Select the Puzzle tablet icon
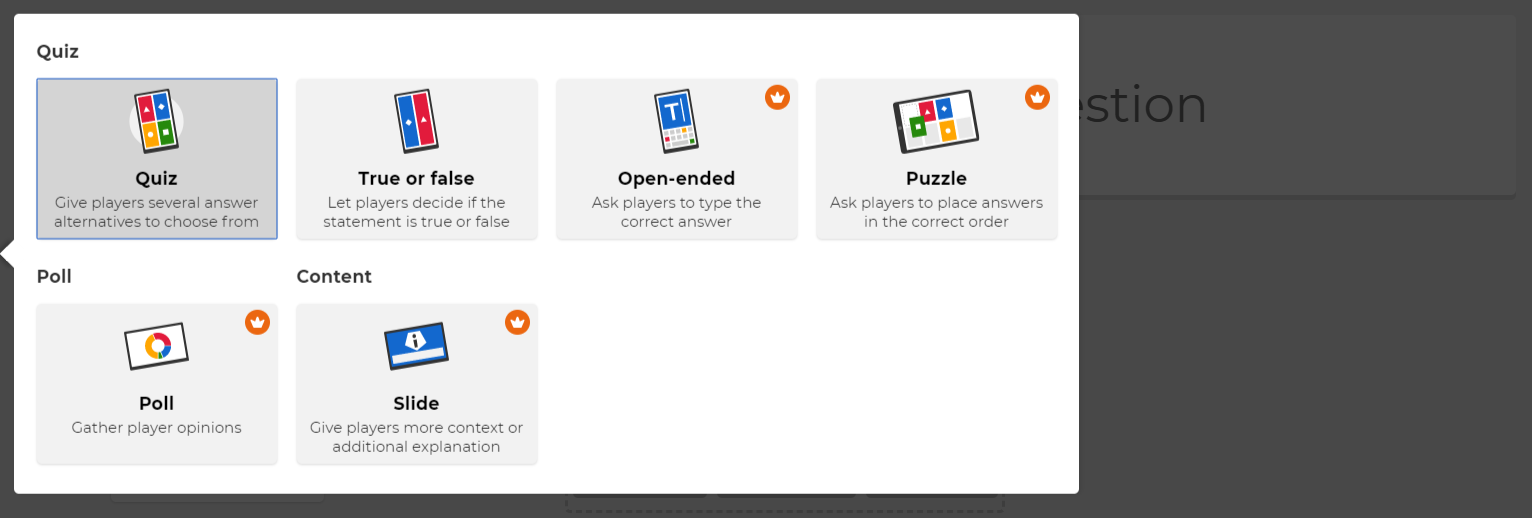 pos(936,121)
